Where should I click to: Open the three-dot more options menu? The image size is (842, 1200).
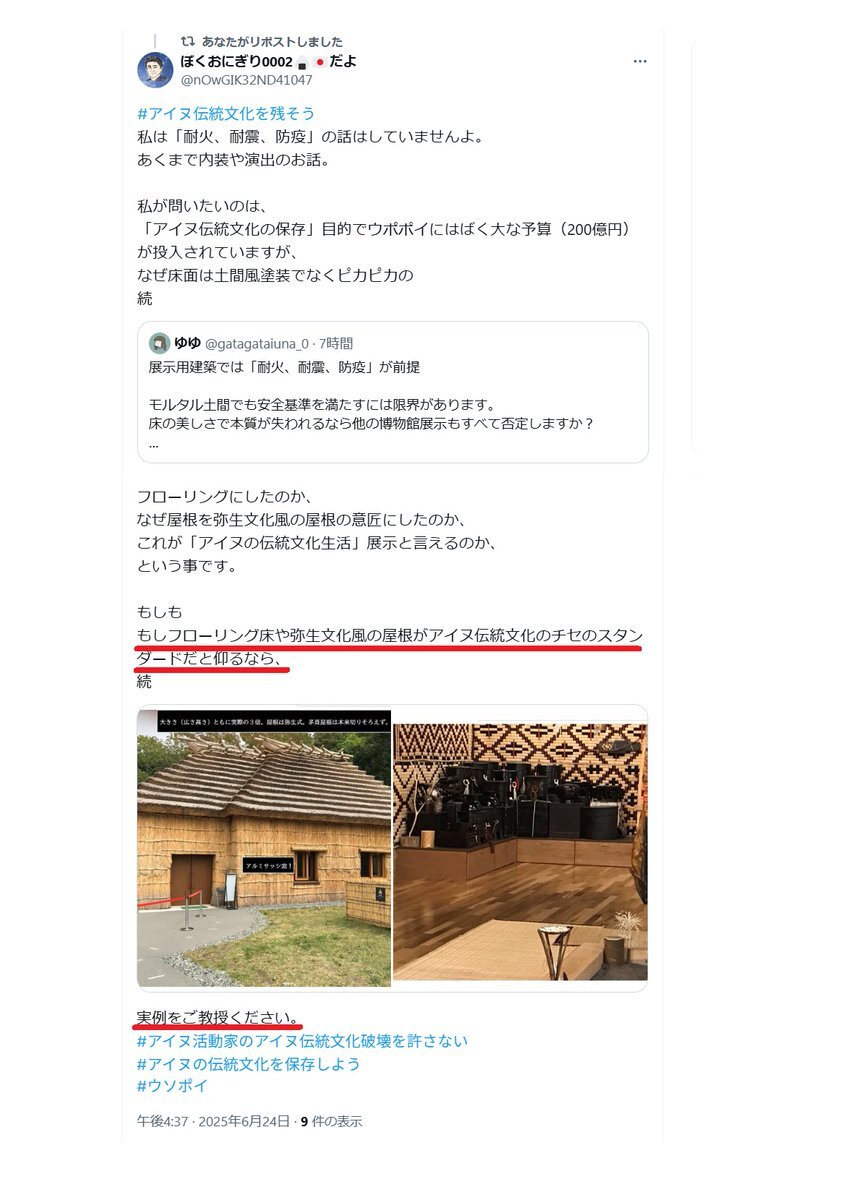[x=640, y=62]
